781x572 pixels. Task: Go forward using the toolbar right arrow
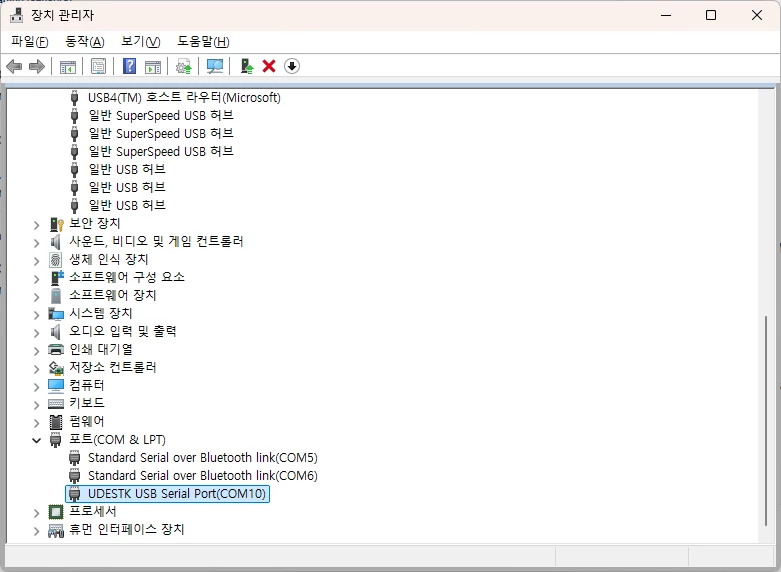click(x=37, y=66)
